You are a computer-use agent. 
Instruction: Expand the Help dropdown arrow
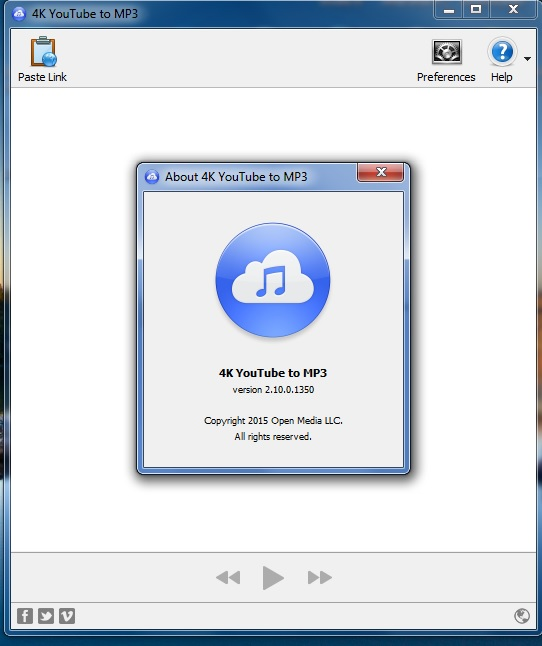coord(527,59)
